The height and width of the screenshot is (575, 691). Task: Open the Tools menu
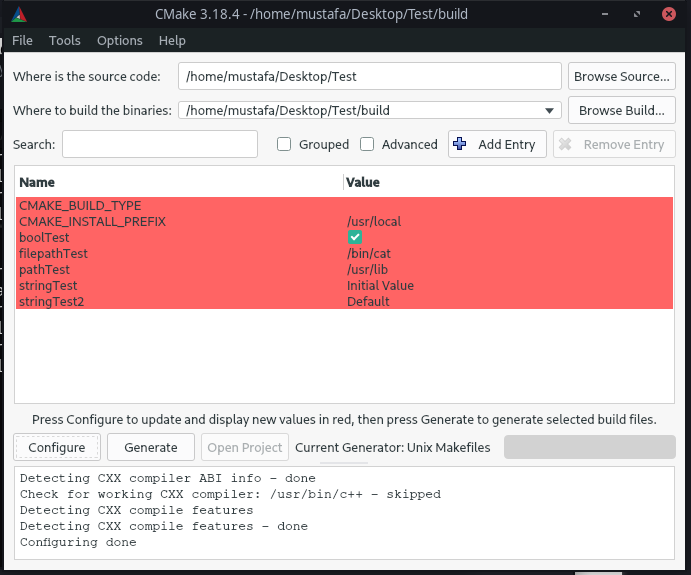click(x=64, y=41)
